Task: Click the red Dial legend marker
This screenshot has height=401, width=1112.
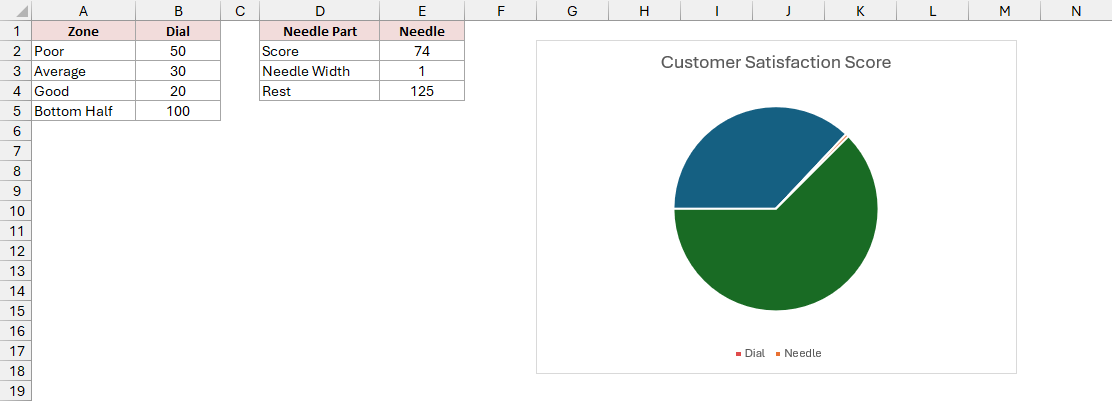Action: point(738,353)
